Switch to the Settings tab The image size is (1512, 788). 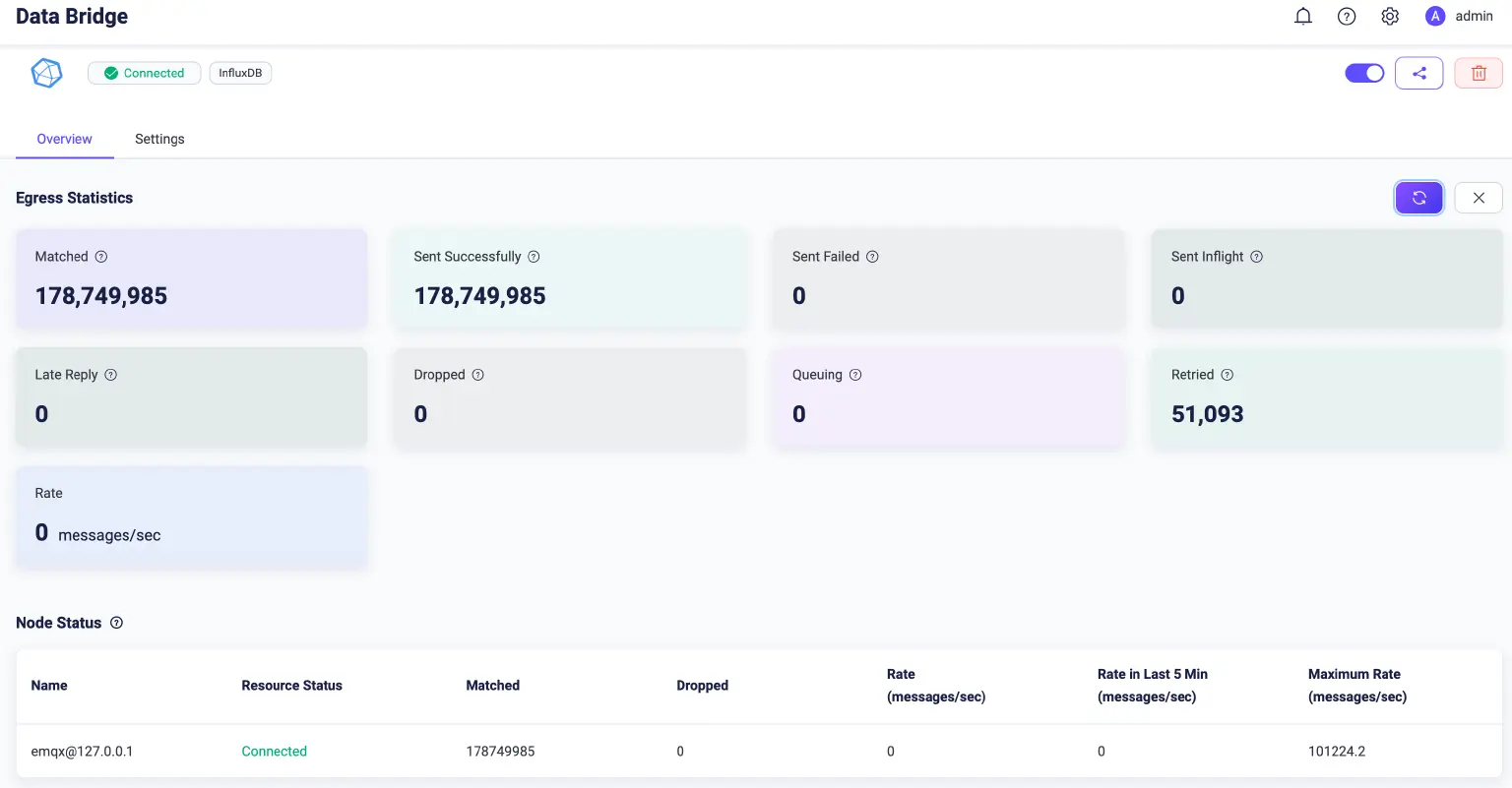pyautogui.click(x=159, y=139)
